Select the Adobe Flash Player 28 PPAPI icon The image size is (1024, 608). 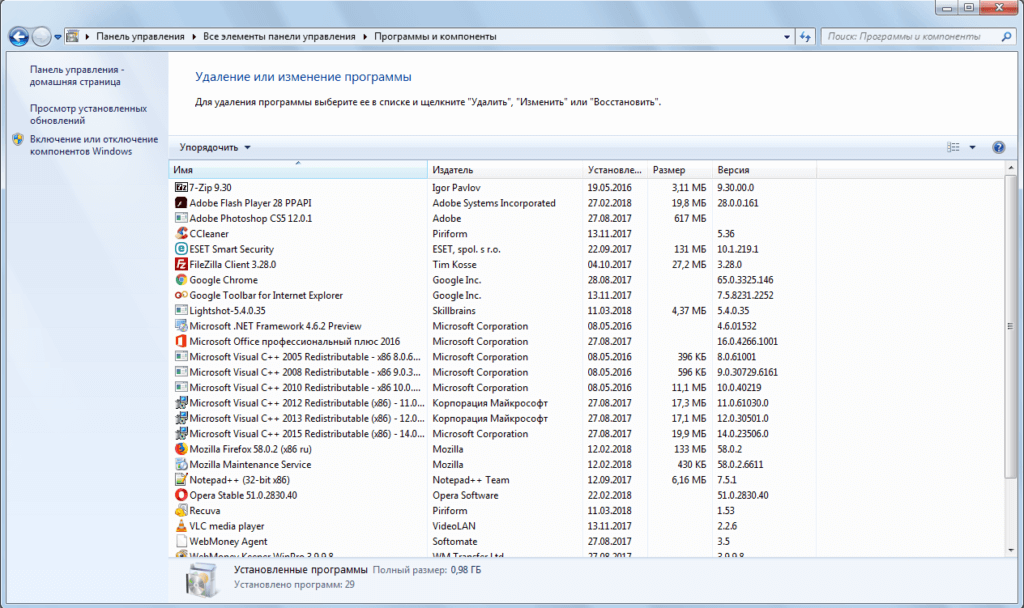coord(181,203)
